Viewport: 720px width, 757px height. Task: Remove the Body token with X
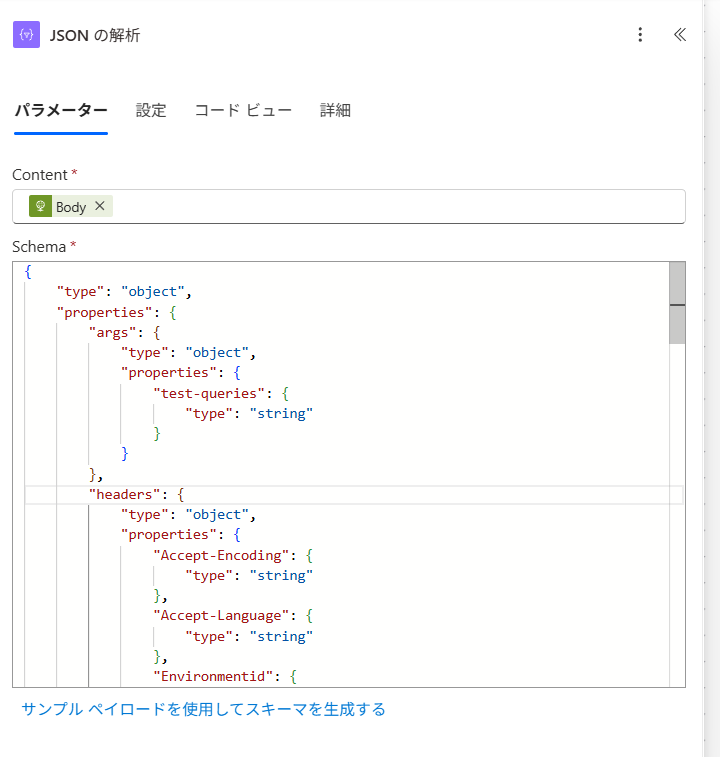99,206
